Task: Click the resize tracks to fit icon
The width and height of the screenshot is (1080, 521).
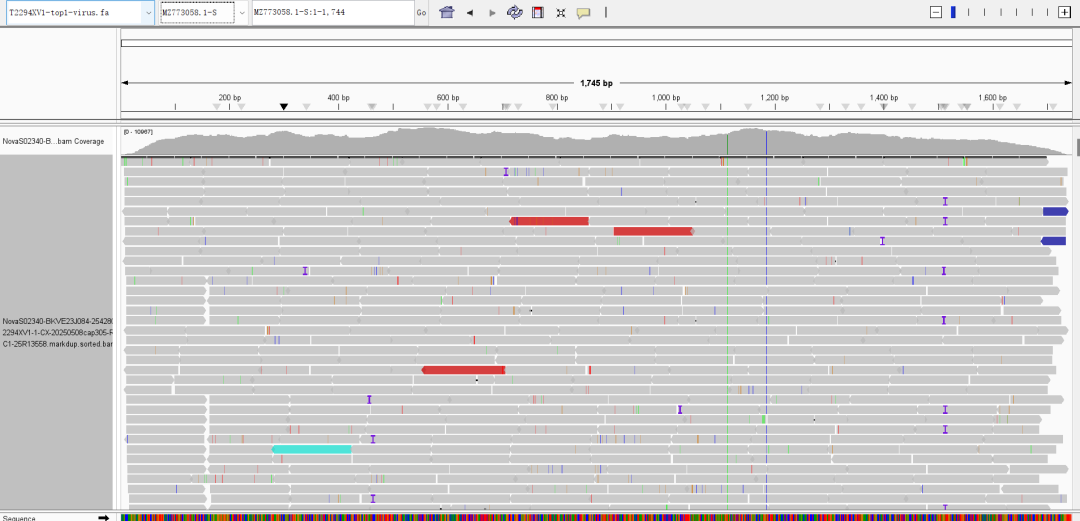Action: tap(561, 13)
